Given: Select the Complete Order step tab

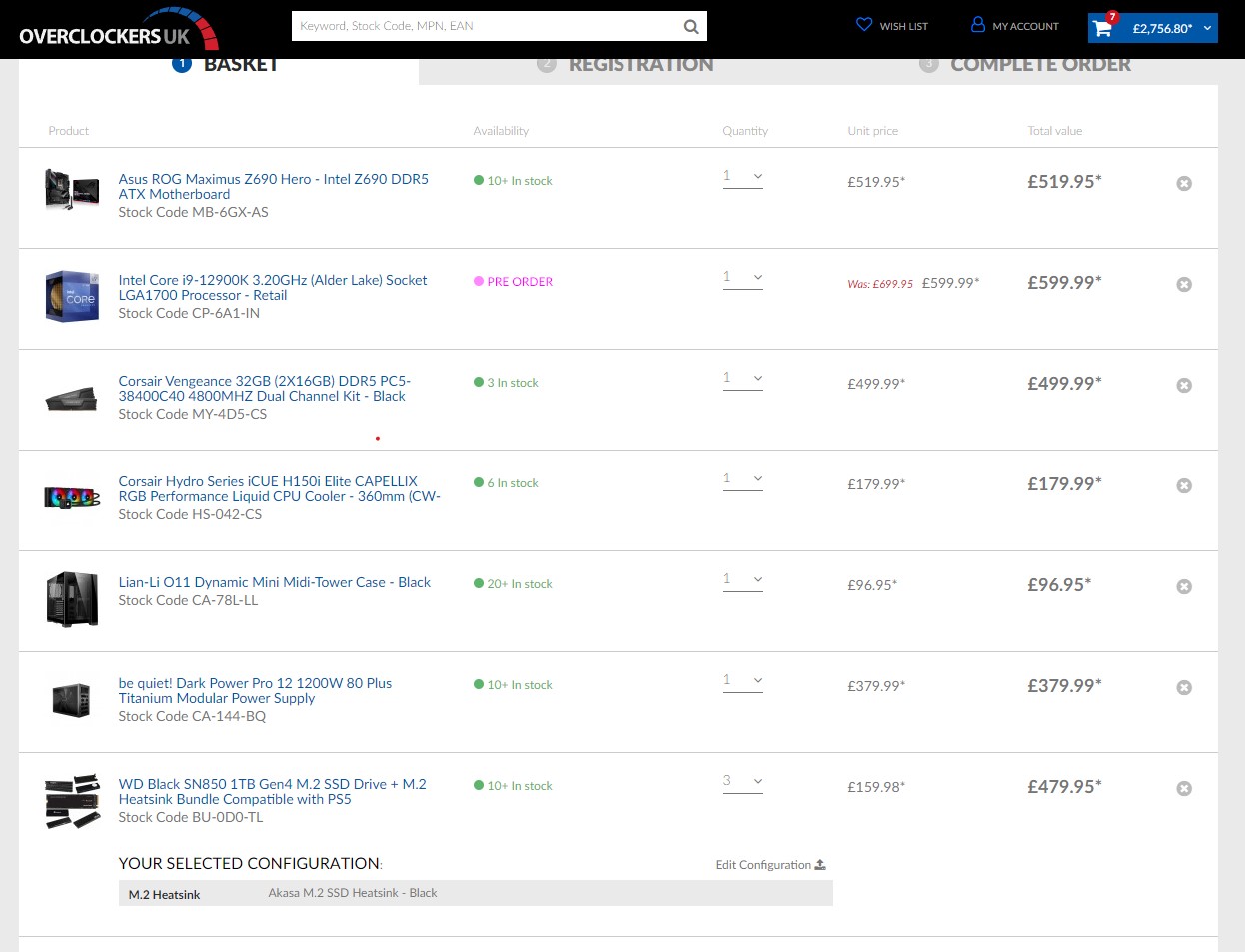Looking at the screenshot, I should click(x=1024, y=66).
